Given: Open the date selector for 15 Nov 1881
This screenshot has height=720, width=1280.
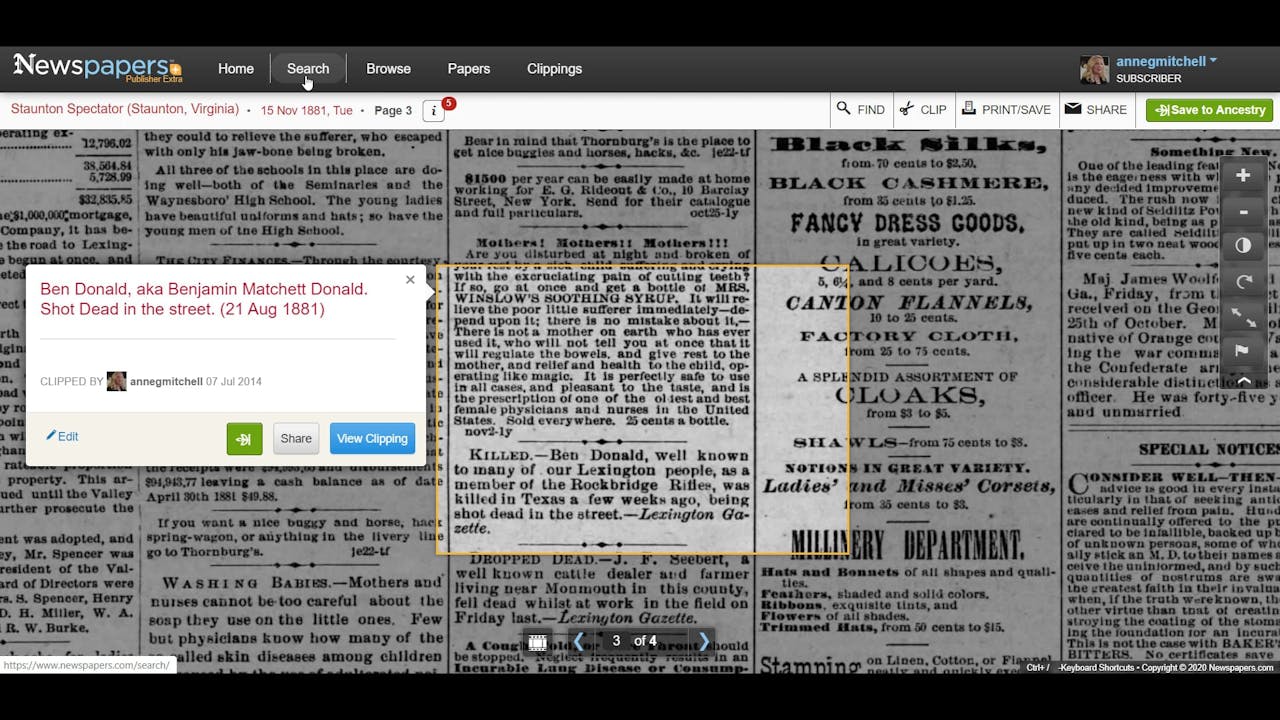Looking at the screenshot, I should pyautogui.click(x=306, y=110).
